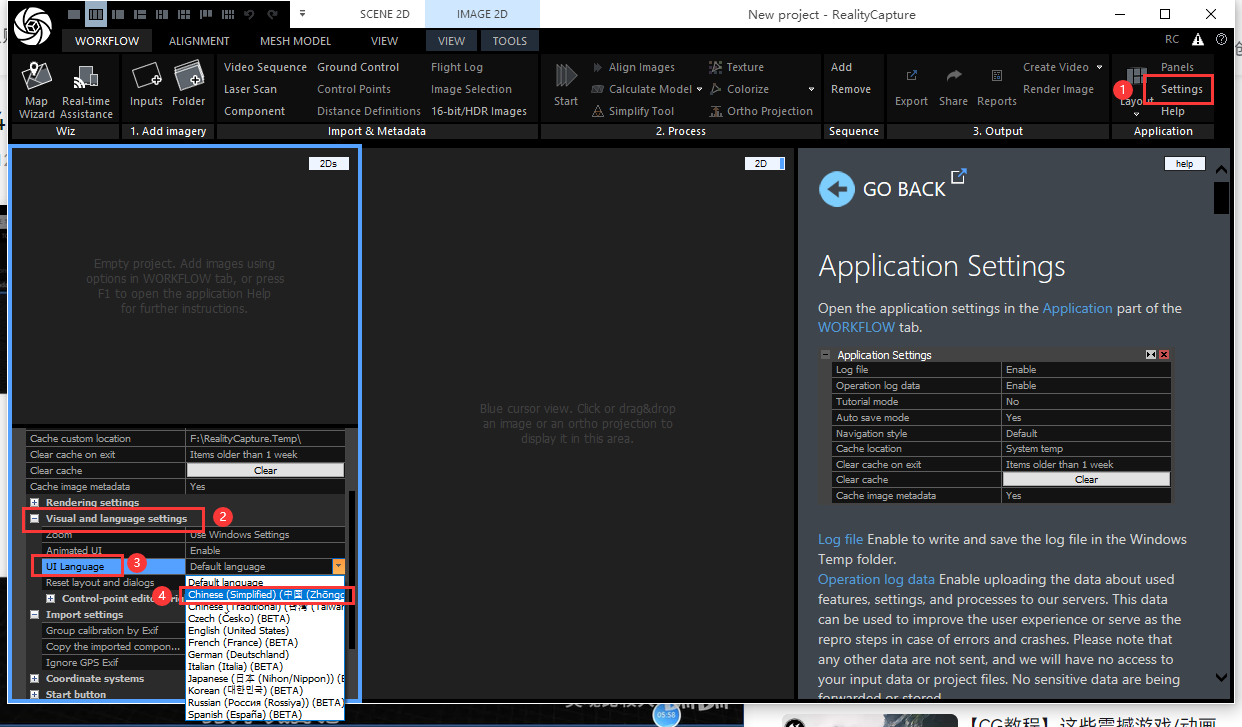Switch to the ALIGNMENT ribbon tab
The image size is (1242, 727).
(199, 41)
